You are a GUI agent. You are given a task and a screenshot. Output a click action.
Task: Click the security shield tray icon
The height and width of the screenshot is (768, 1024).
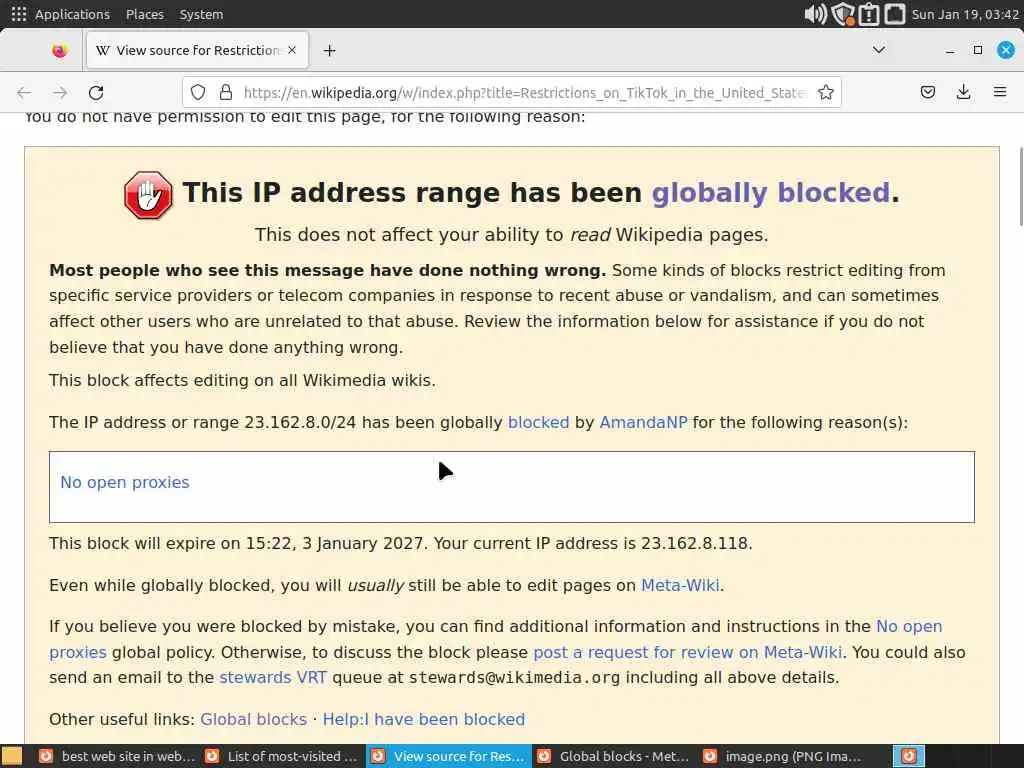843,14
